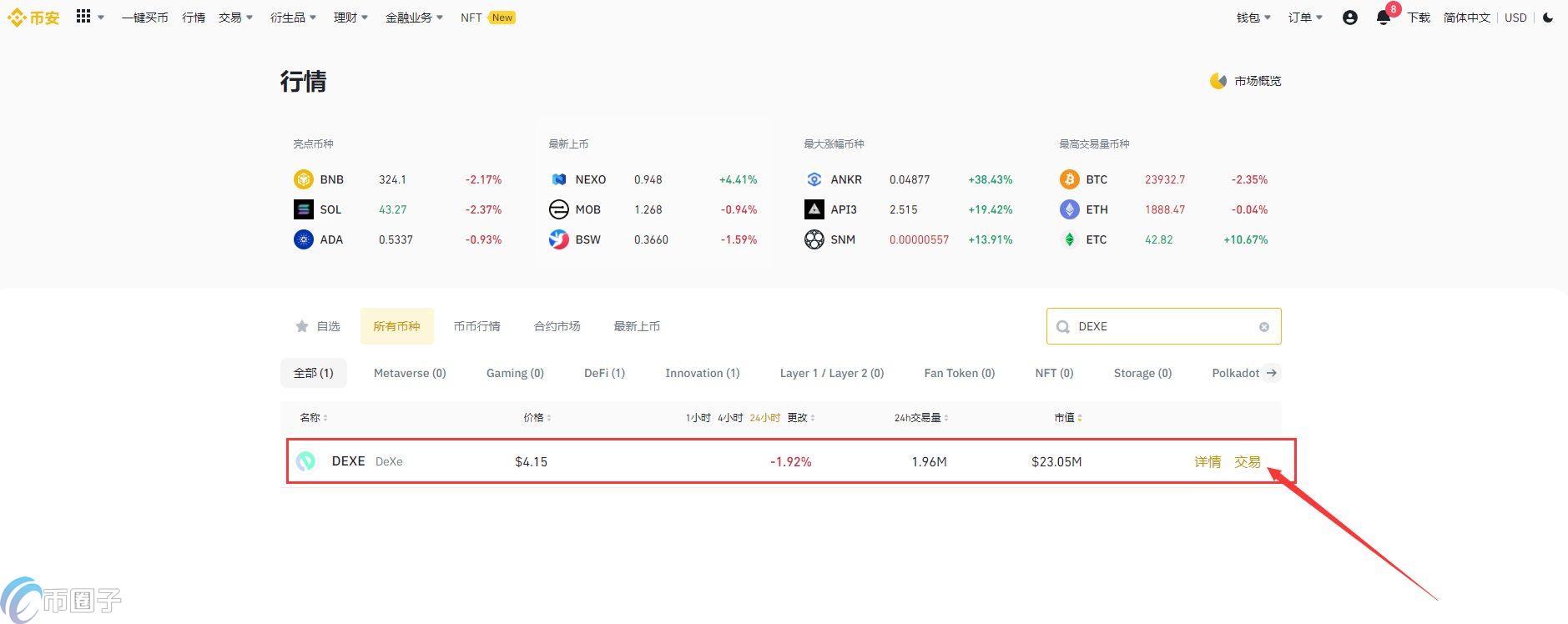This screenshot has width=1568, height=624.
Task: Select the NFT (0) category filter
Action: 1054,373
